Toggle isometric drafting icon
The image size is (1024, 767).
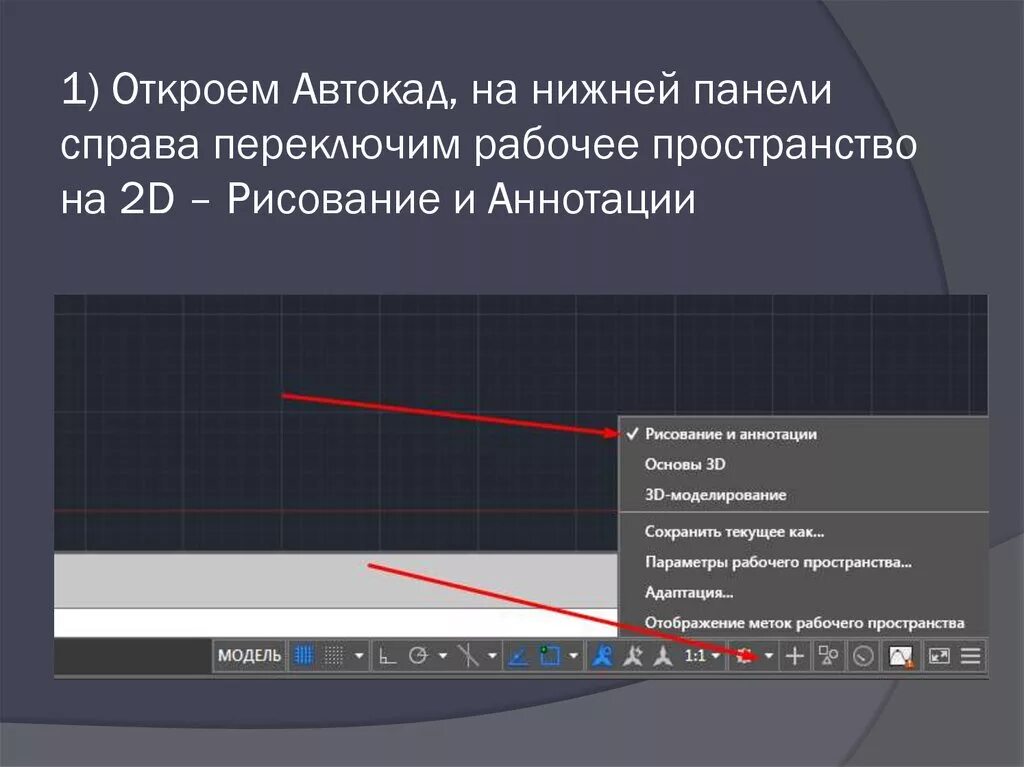tap(468, 655)
